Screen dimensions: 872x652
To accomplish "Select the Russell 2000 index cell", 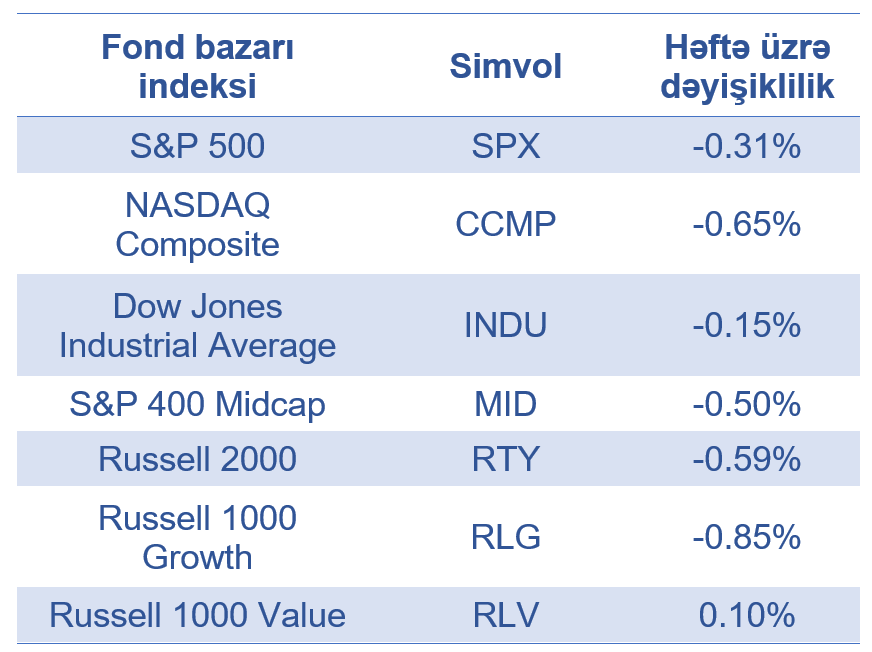I will pos(197,459).
